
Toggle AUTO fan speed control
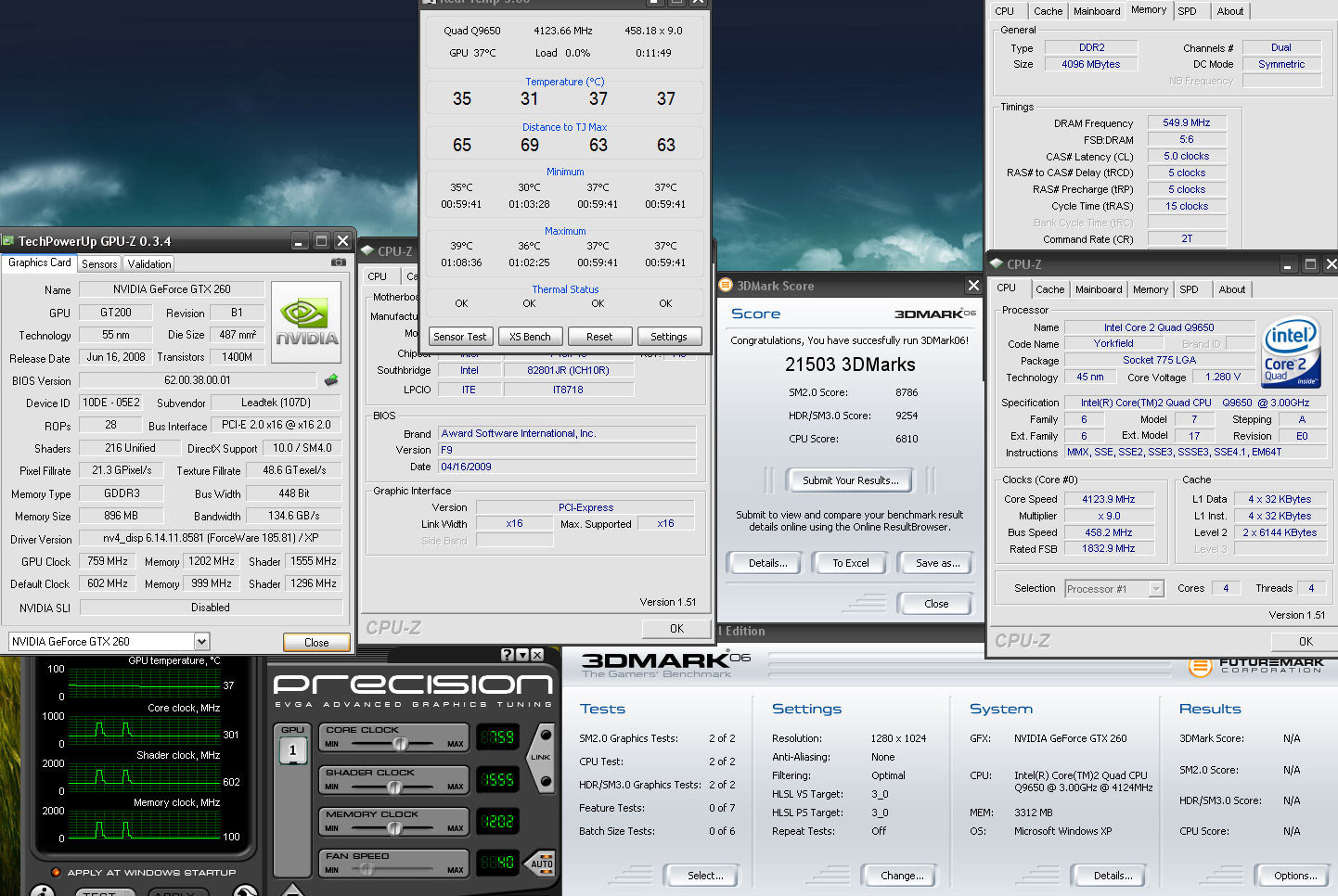[542, 863]
